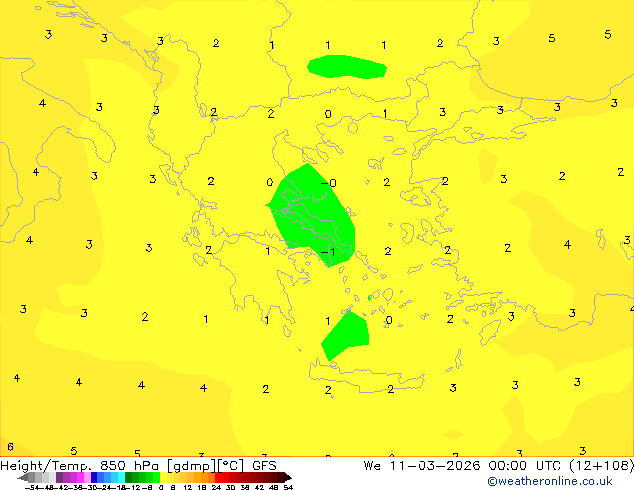Click the tiny green dot among the Cyclades islands

click(x=369, y=298)
